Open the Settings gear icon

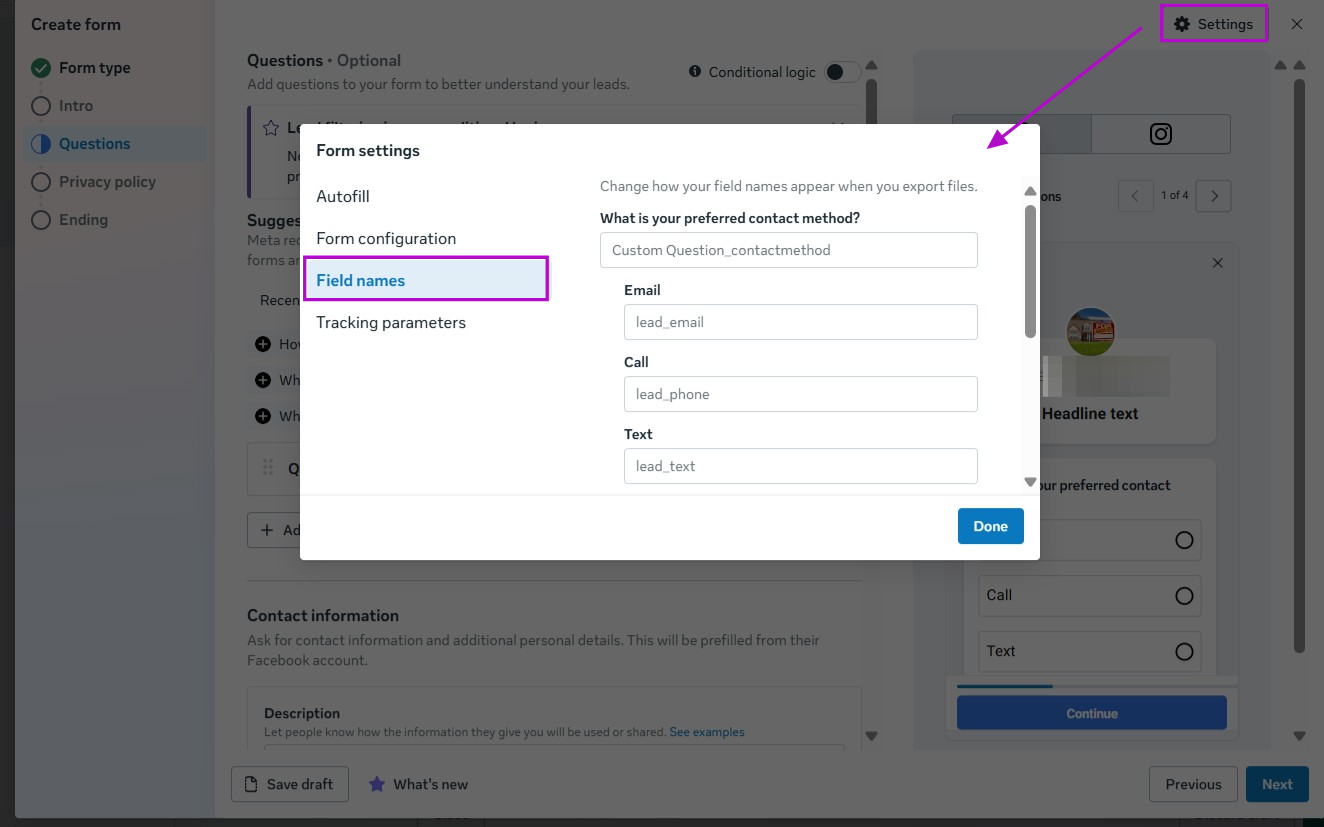[x=1182, y=24]
